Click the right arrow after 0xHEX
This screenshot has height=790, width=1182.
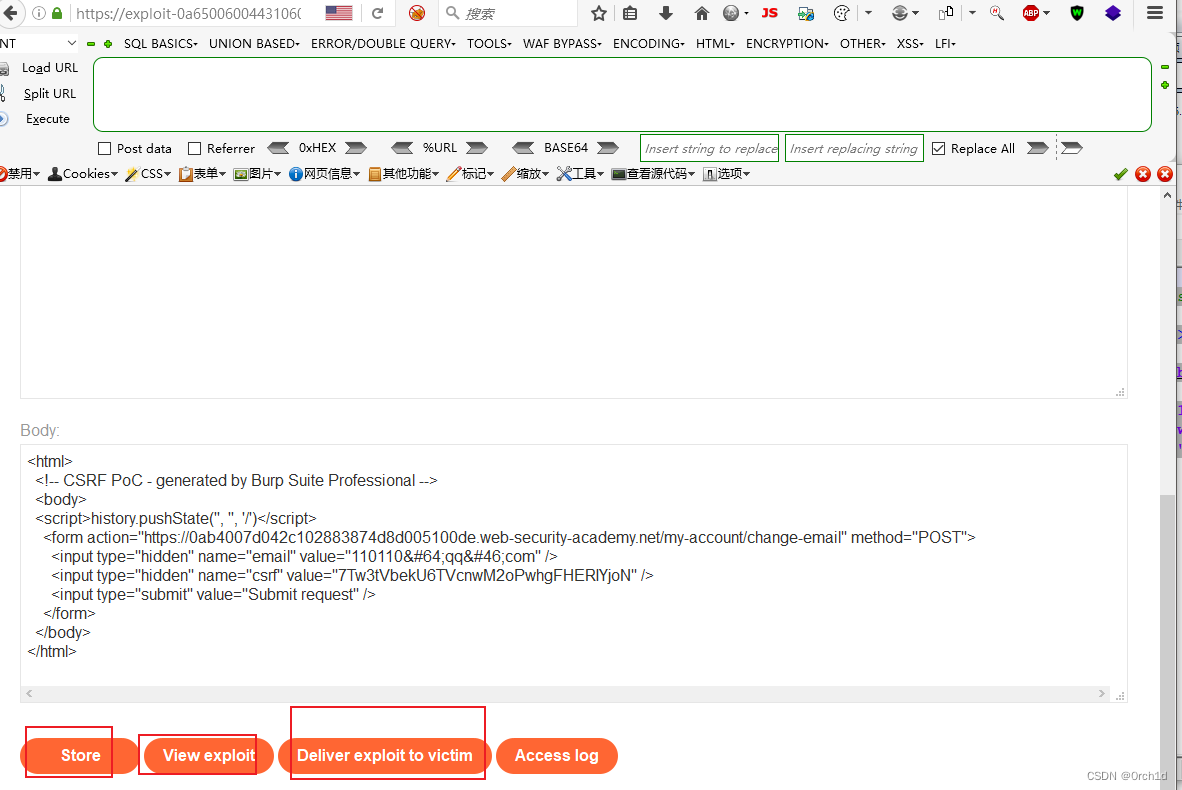pos(356,148)
